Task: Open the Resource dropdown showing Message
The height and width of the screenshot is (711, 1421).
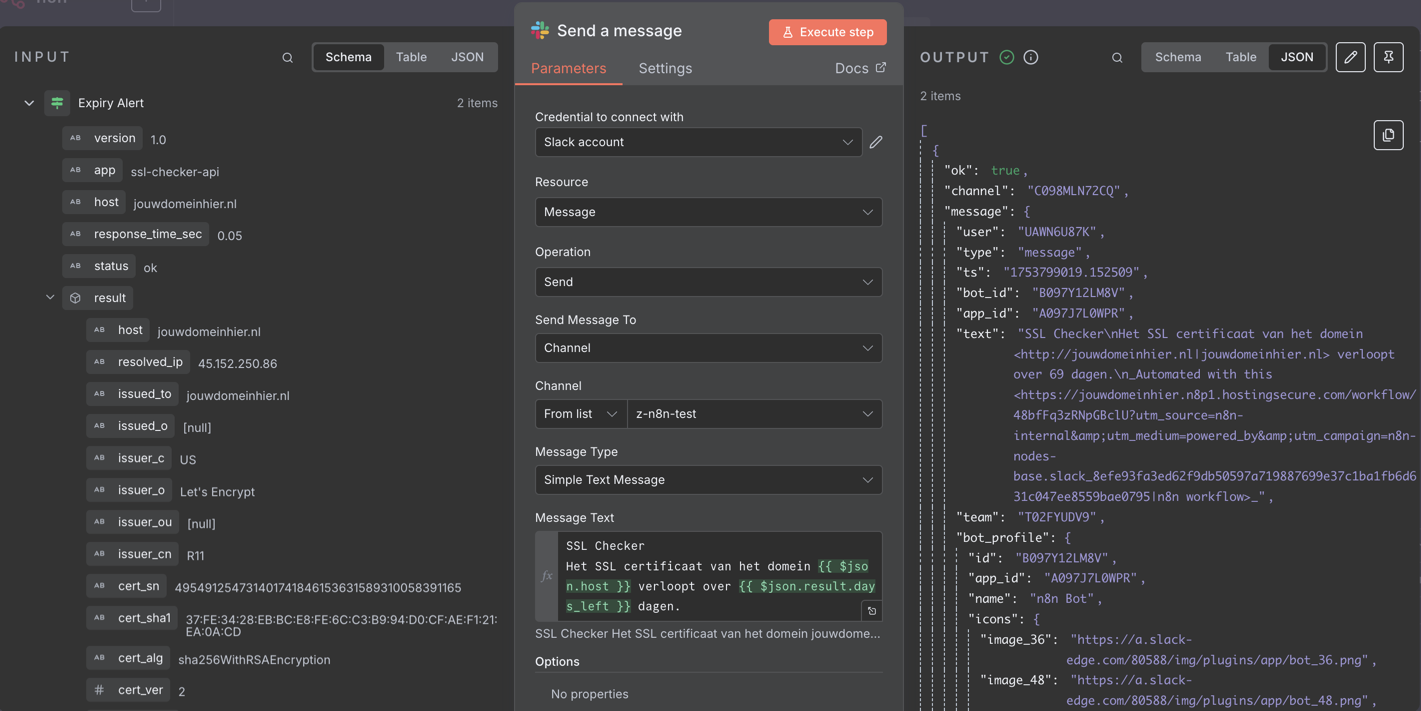Action: 708,212
